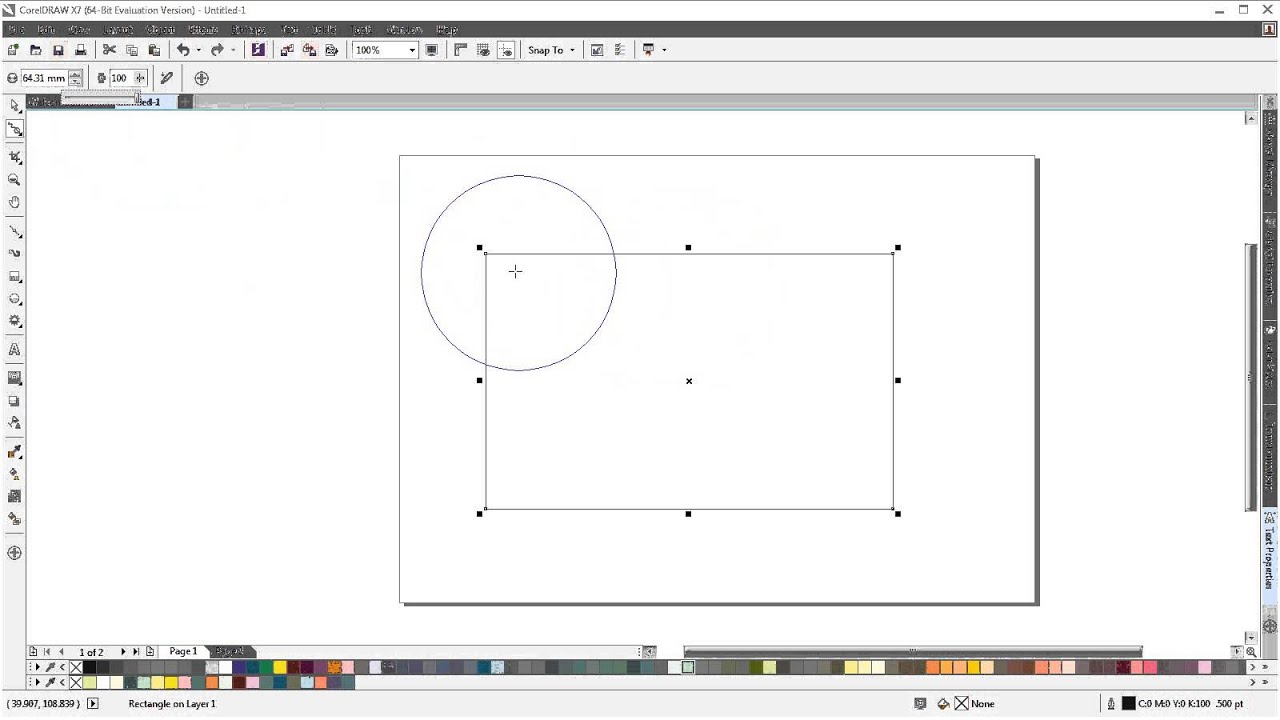This screenshot has height=720, width=1280.
Task: Open the Snap To dropdown
Action: point(552,50)
